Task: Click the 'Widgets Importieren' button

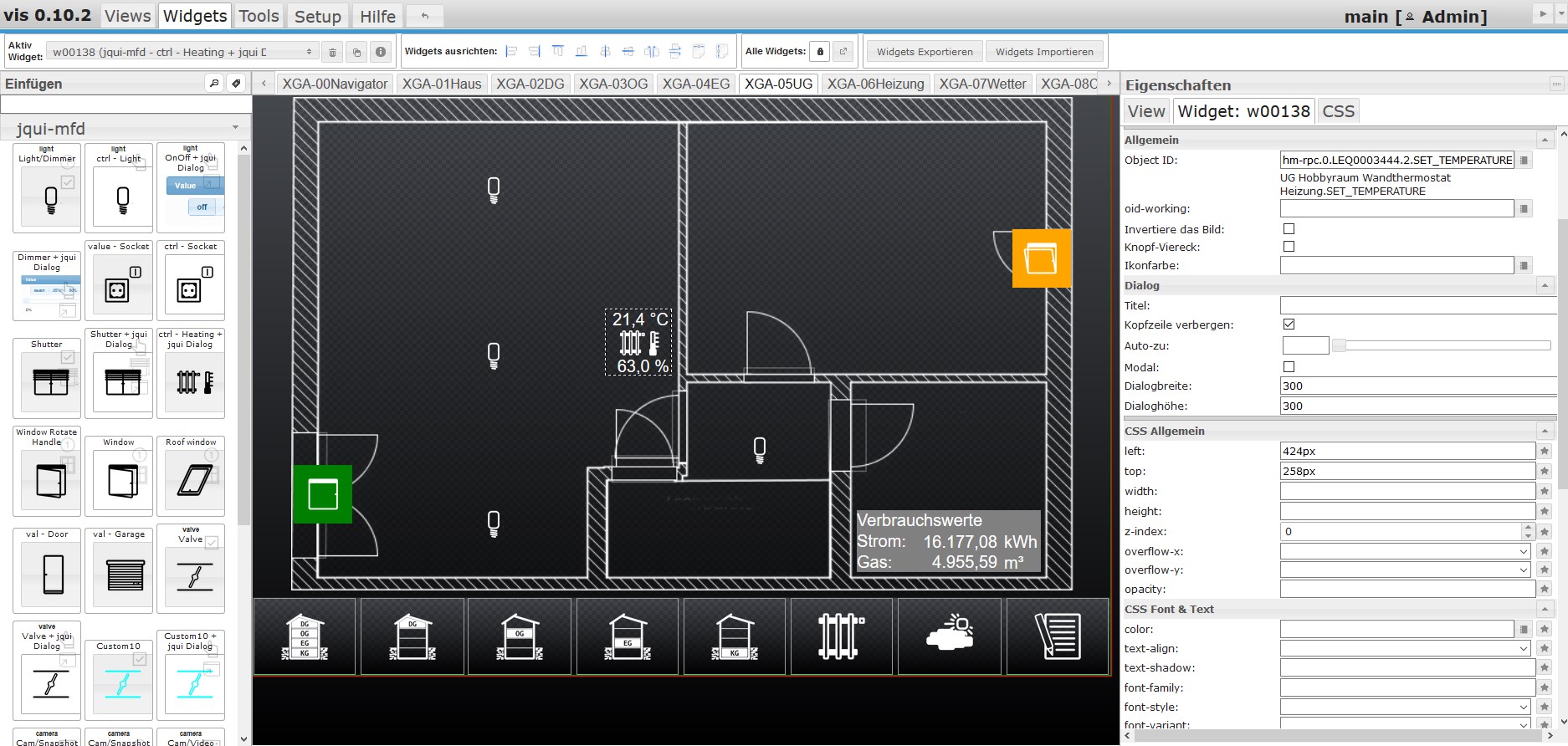Action: (1044, 52)
